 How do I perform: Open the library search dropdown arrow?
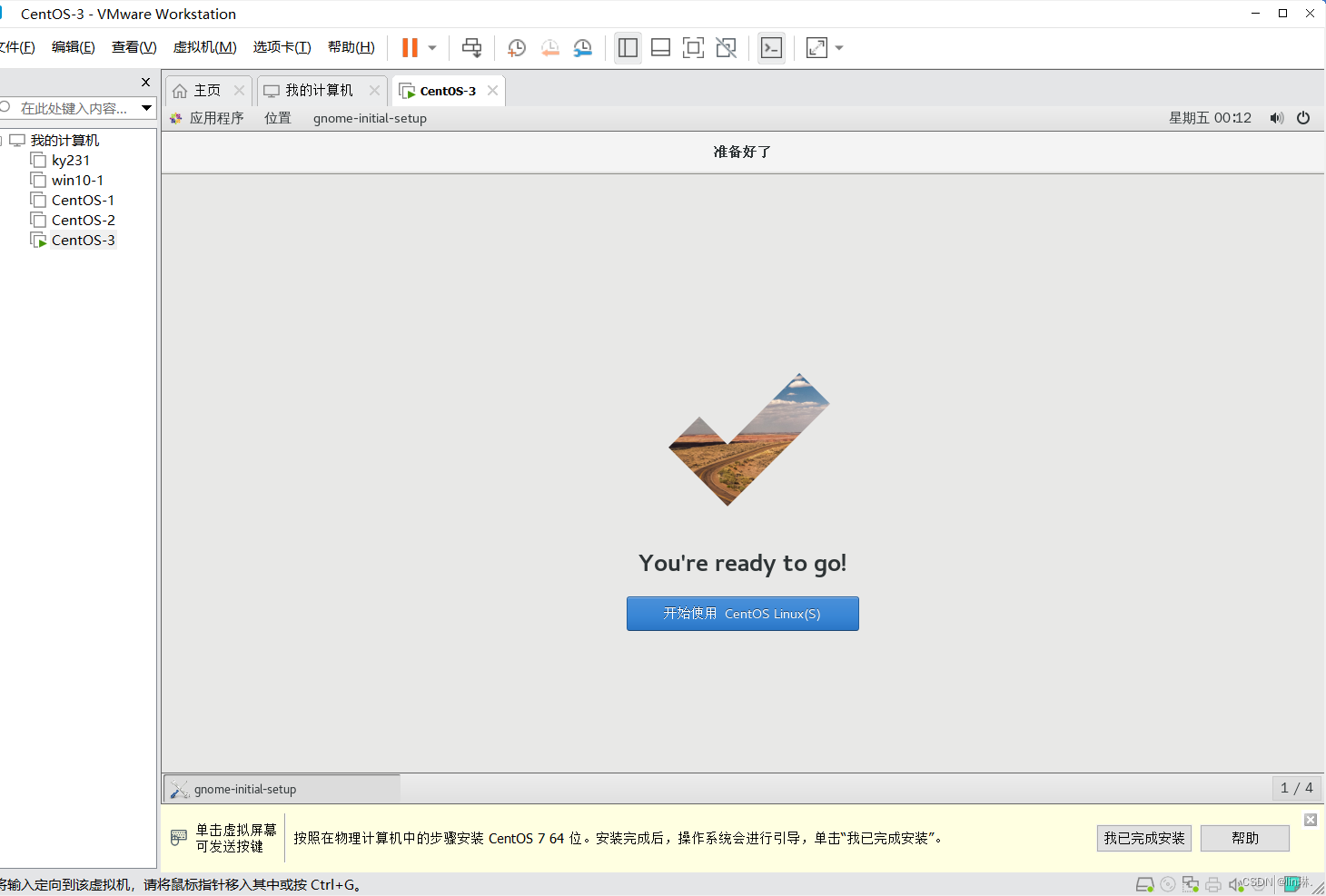pos(146,108)
